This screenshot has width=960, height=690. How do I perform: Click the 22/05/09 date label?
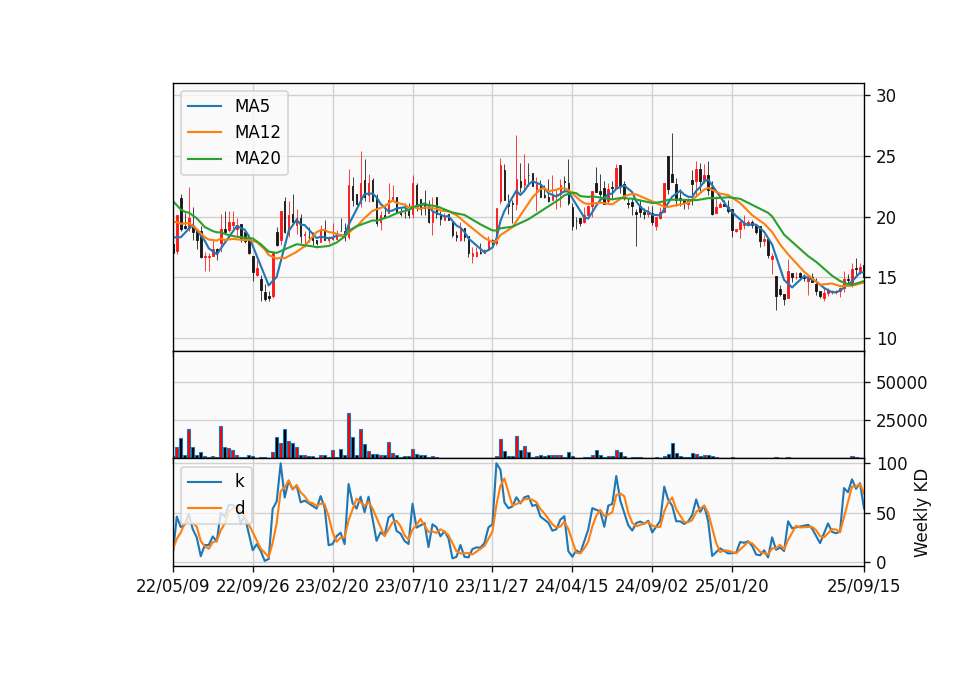click(x=173, y=586)
